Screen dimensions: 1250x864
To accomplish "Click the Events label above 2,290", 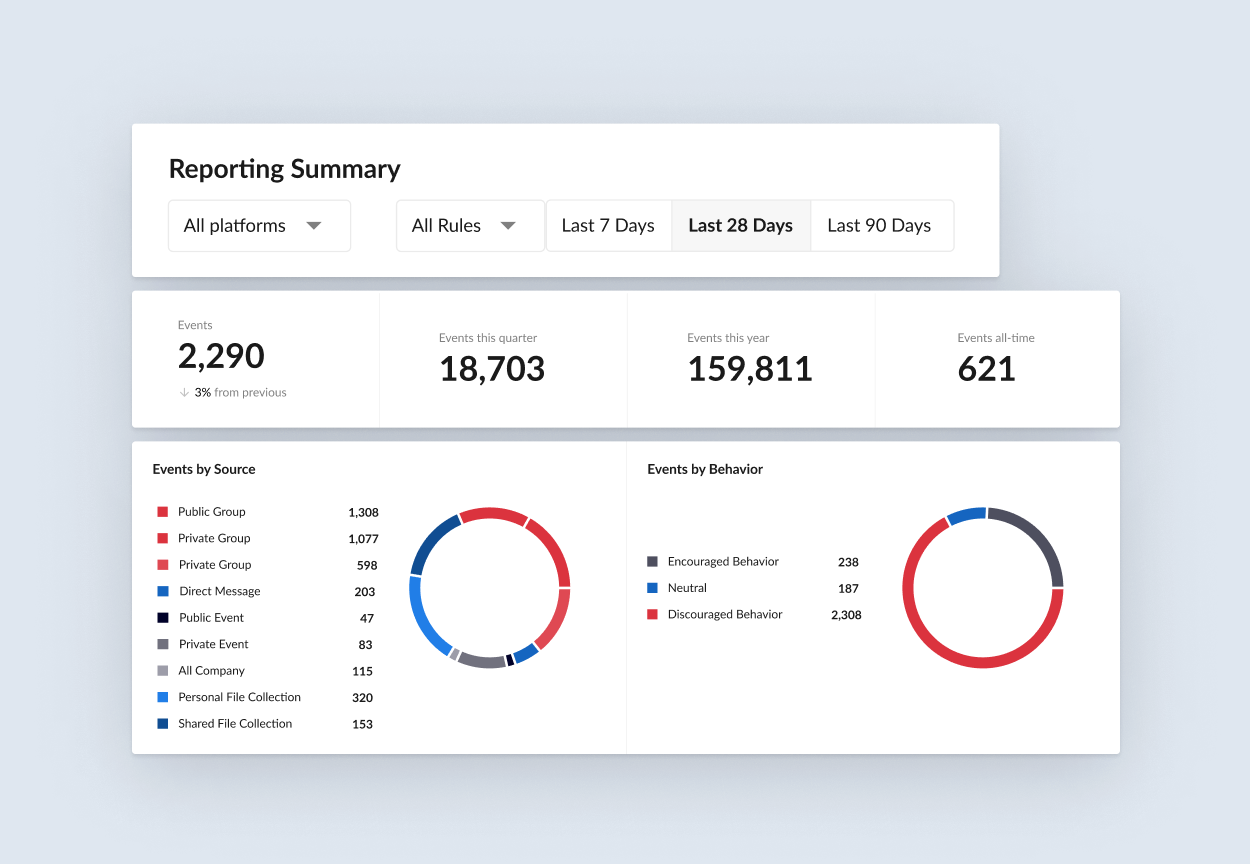I will (x=195, y=325).
